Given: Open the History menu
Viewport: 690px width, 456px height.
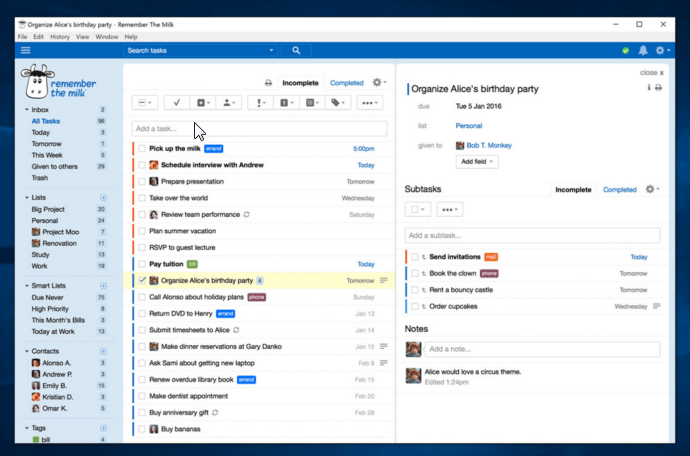Looking at the screenshot, I should click(x=60, y=37).
